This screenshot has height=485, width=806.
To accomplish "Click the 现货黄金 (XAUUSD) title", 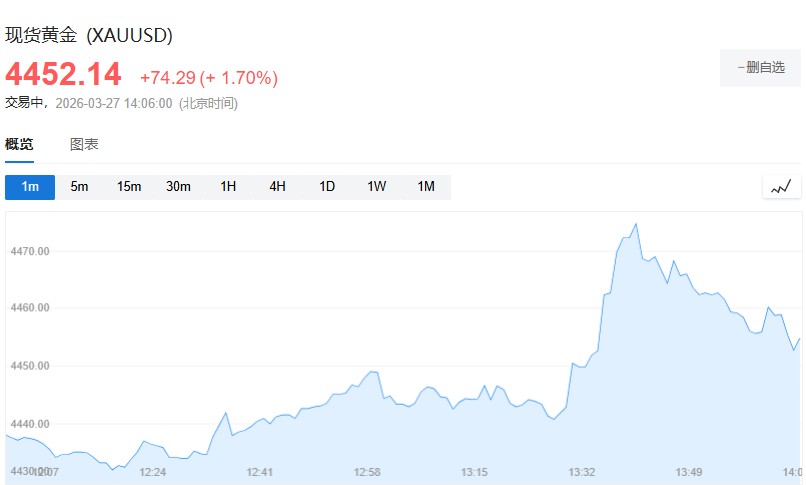I will click(89, 36).
